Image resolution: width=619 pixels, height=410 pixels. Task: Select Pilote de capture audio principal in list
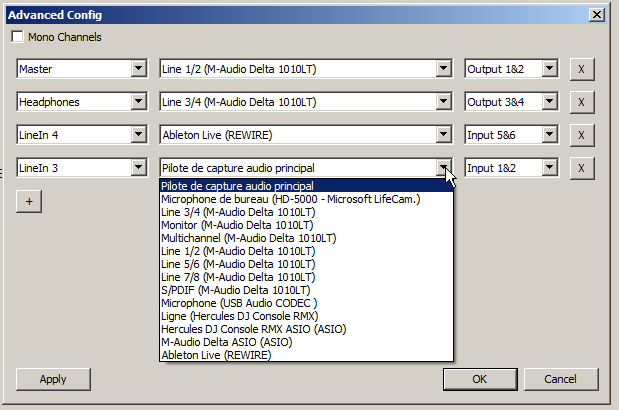306,186
